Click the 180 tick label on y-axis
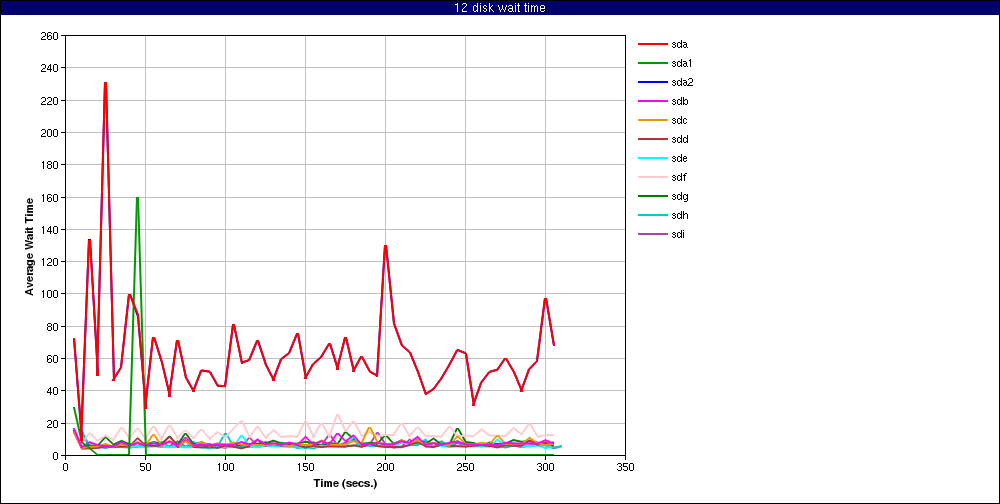Viewport: 1000px width, 504px height. [50, 165]
